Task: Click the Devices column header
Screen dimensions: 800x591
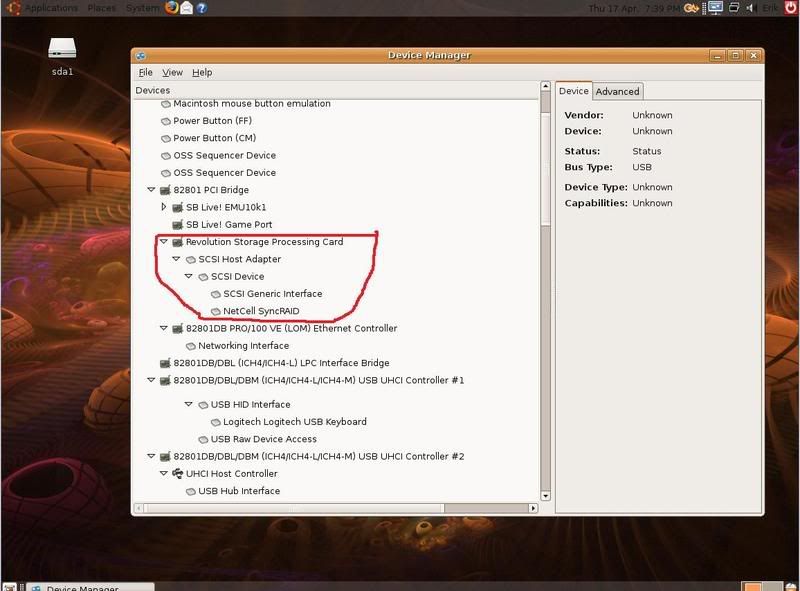Action: (x=336, y=90)
